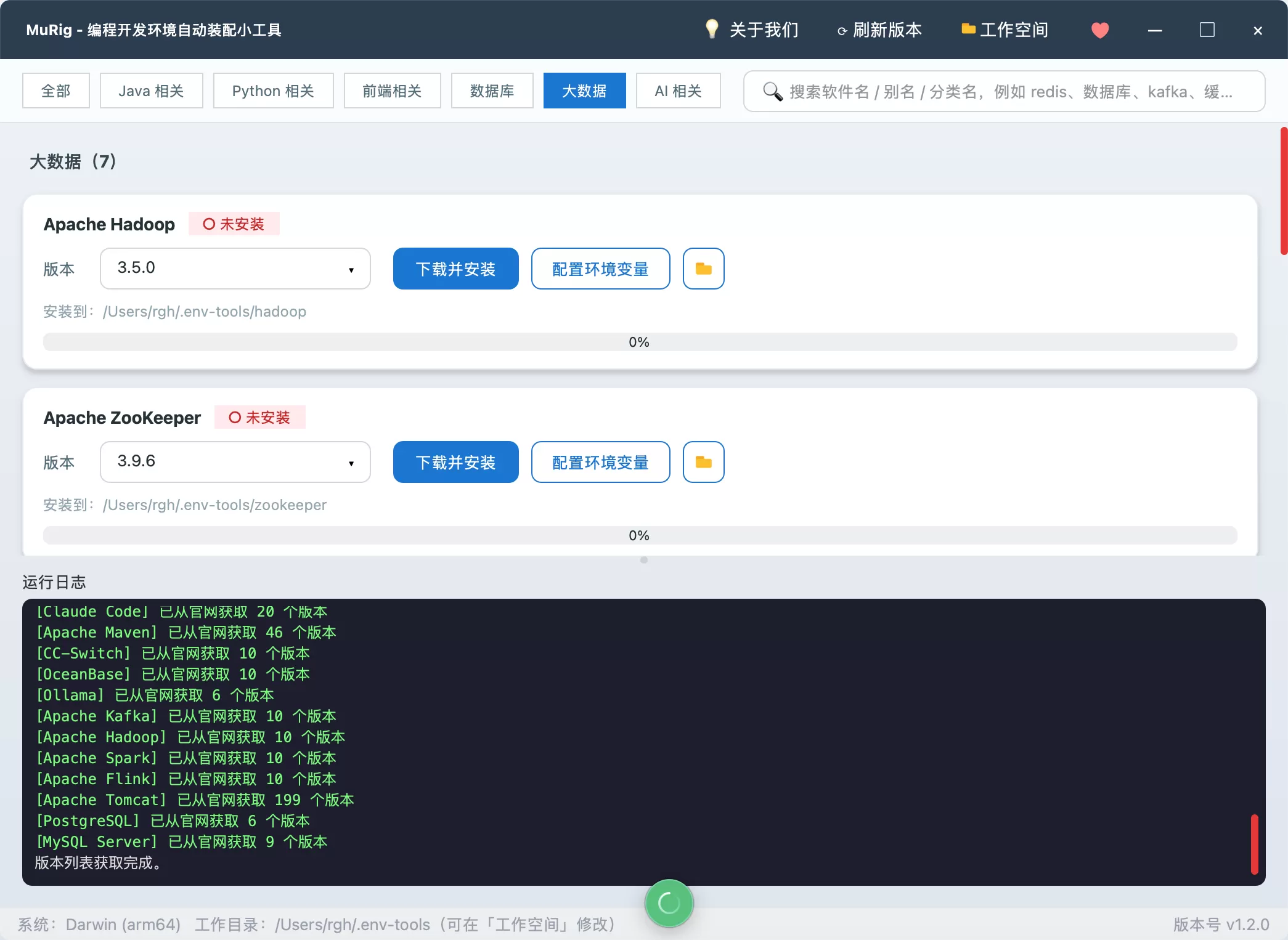1288x940 pixels.
Task: Click the 运行日志 label
Action: click(x=54, y=582)
